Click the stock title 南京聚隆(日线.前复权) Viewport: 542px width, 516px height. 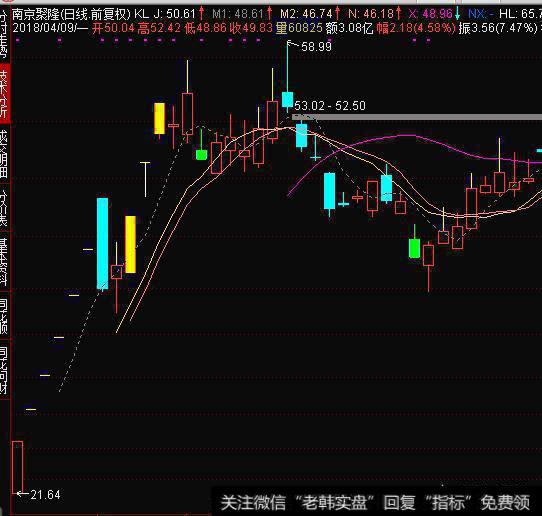point(72,14)
